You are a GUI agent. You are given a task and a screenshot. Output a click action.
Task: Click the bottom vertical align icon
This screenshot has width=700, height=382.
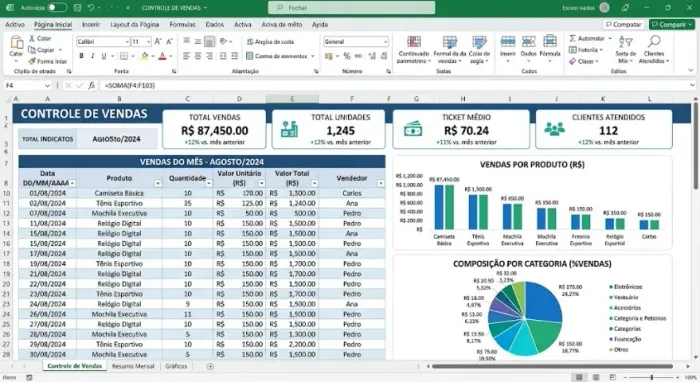tap(209, 42)
